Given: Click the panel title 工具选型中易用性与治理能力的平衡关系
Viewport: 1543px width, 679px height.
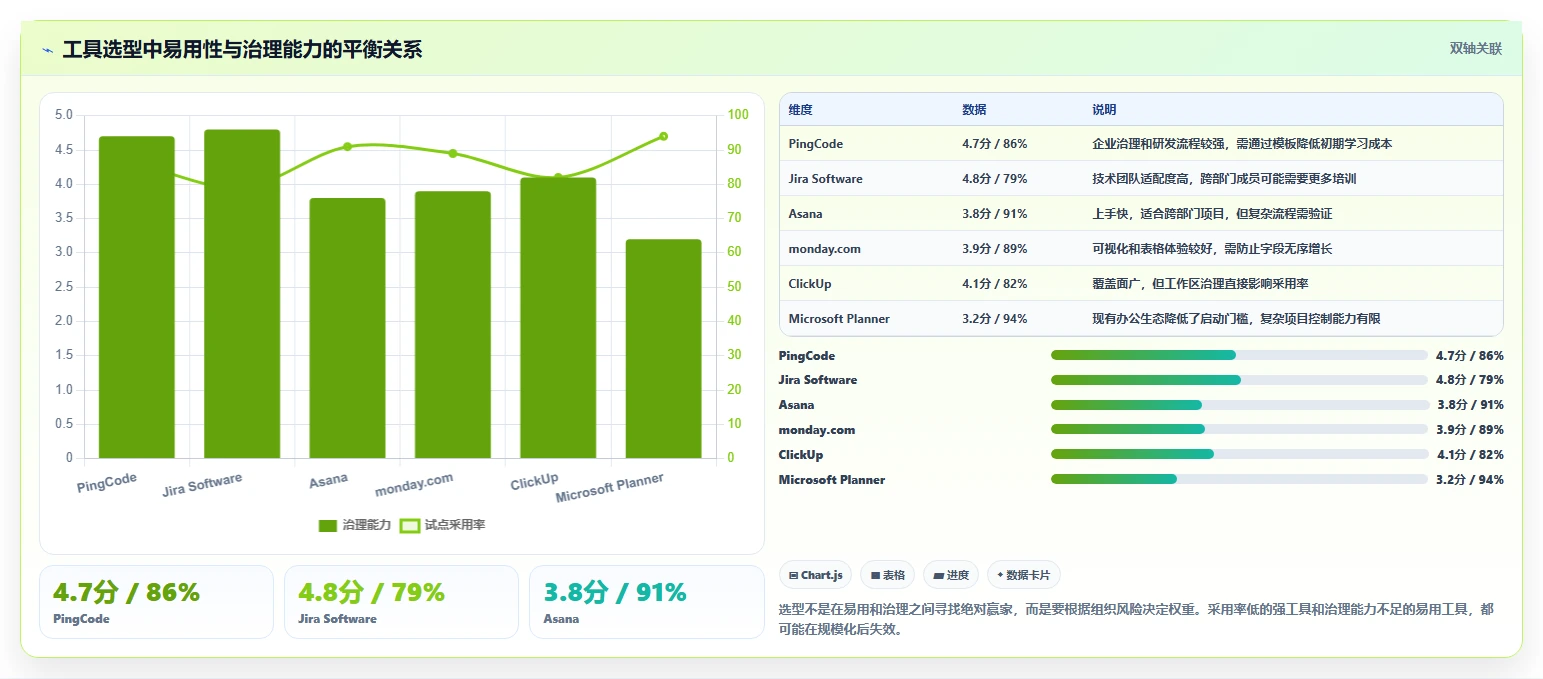Looking at the screenshot, I should pos(242,49).
